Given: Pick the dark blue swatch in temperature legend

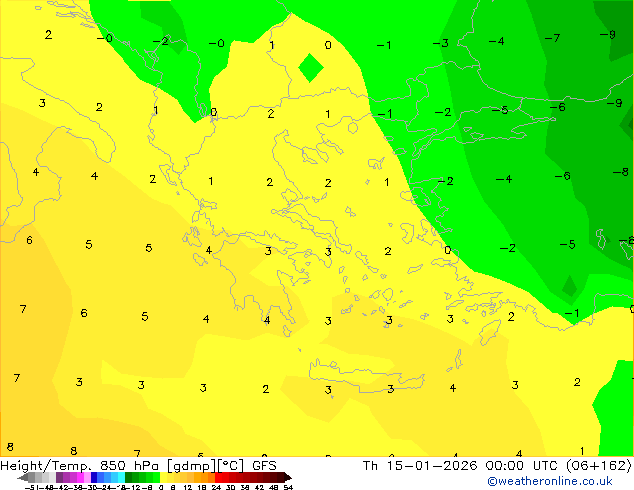Looking at the screenshot, I should (94, 477).
